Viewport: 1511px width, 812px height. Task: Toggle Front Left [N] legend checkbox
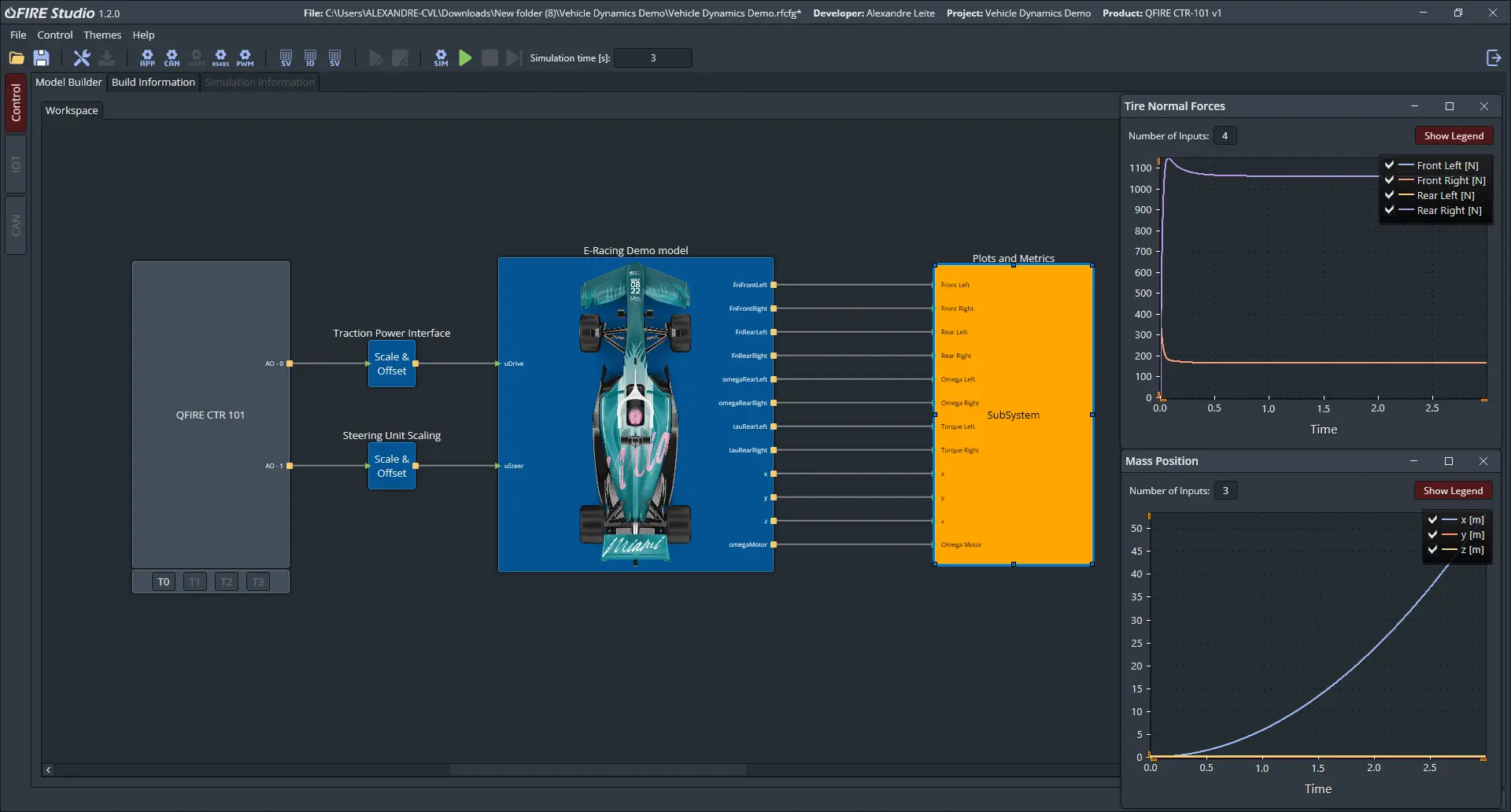tap(1390, 165)
